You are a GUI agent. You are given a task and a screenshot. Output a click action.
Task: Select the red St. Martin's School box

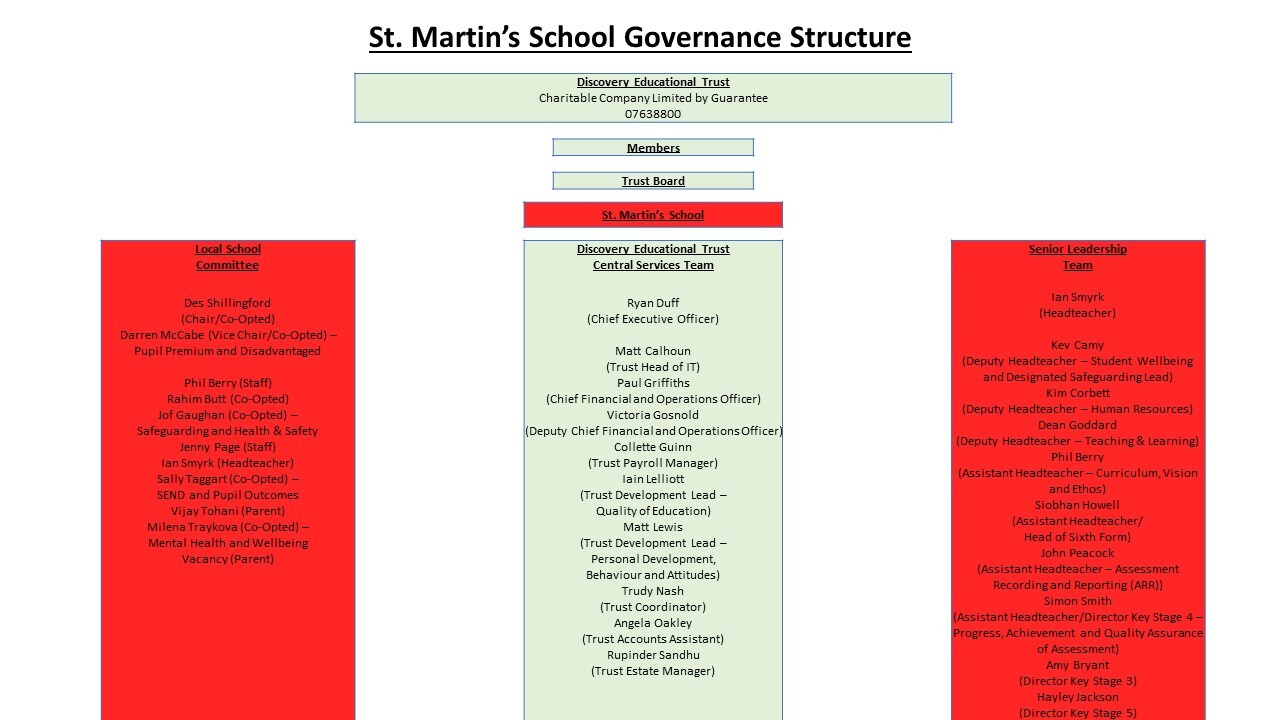point(653,215)
